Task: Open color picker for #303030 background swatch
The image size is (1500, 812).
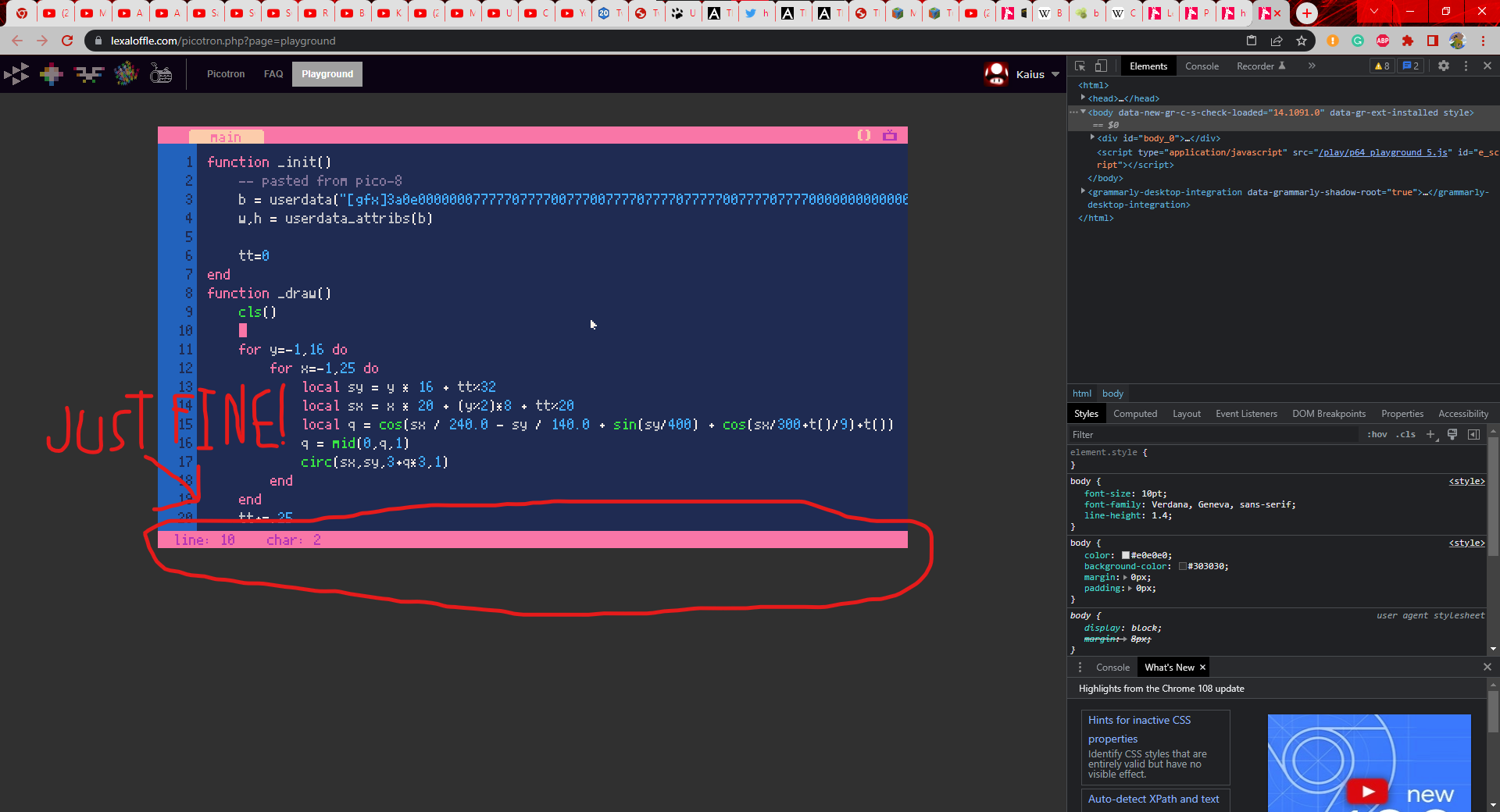Action: click(1183, 566)
